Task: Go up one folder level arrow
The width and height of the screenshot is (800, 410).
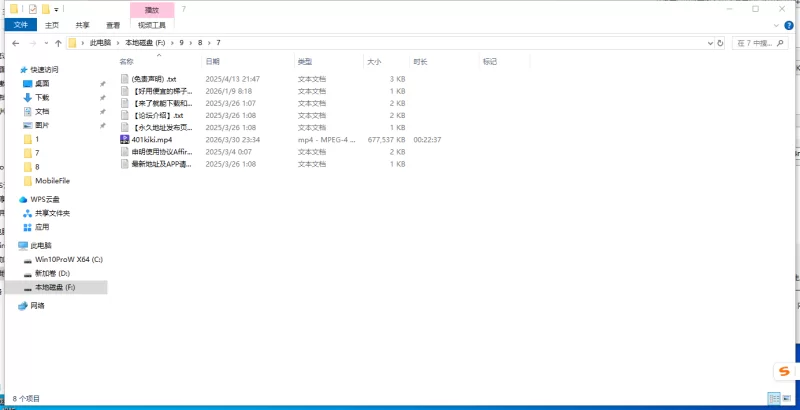Action: 58,43
